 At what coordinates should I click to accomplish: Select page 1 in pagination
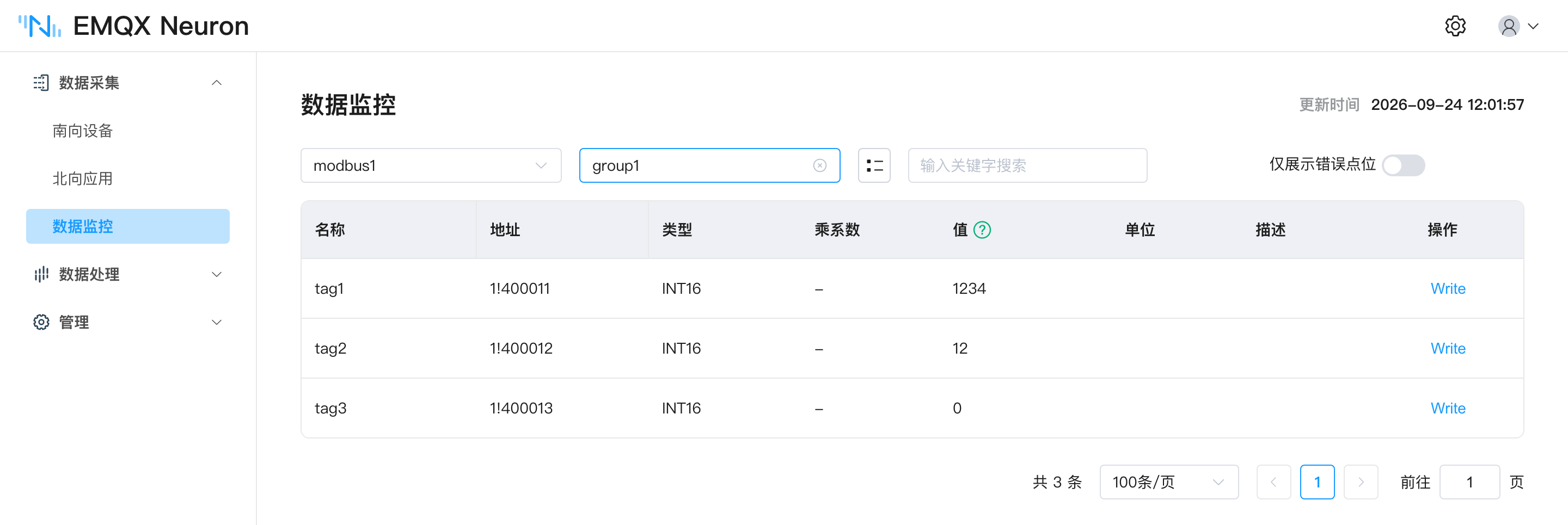1317,483
